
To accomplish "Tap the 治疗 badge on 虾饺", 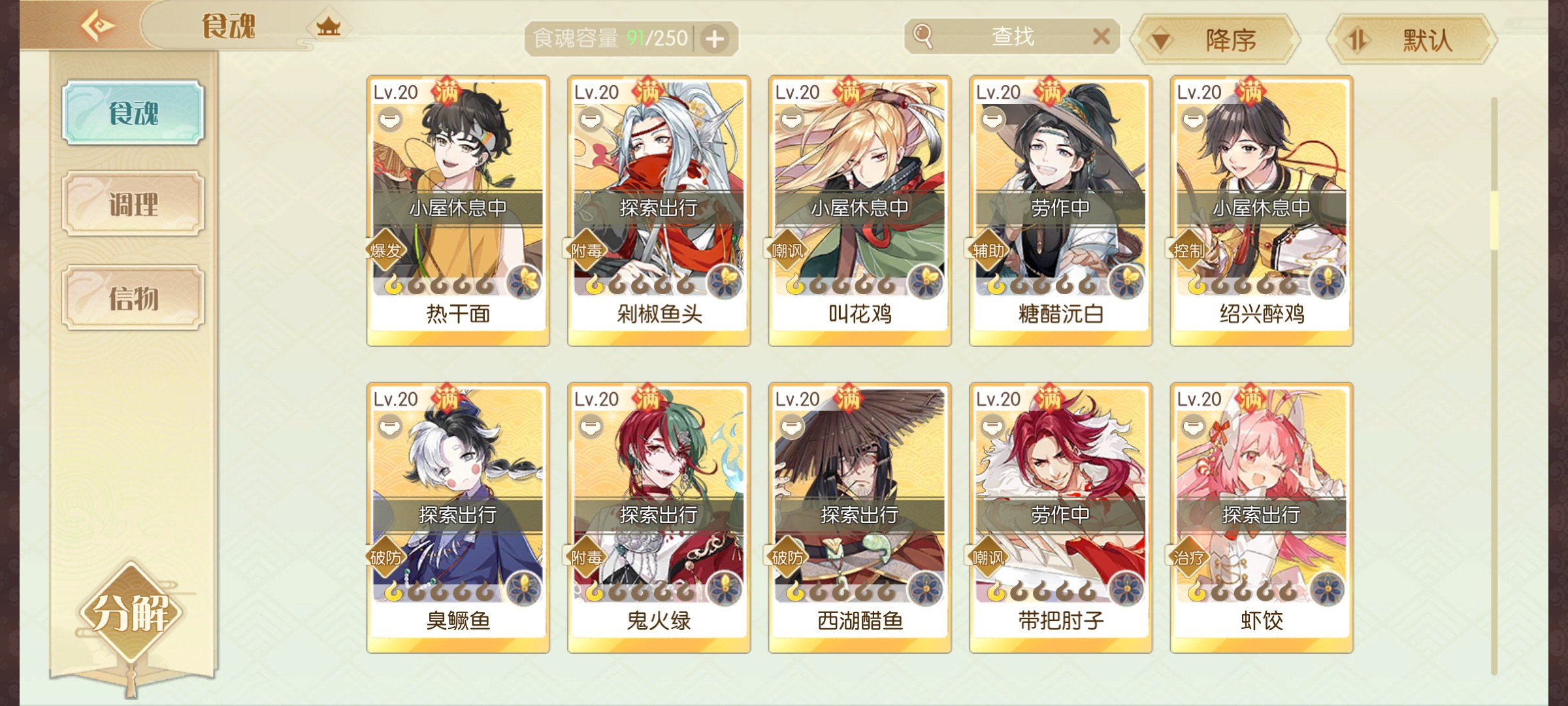I will tap(1188, 558).
